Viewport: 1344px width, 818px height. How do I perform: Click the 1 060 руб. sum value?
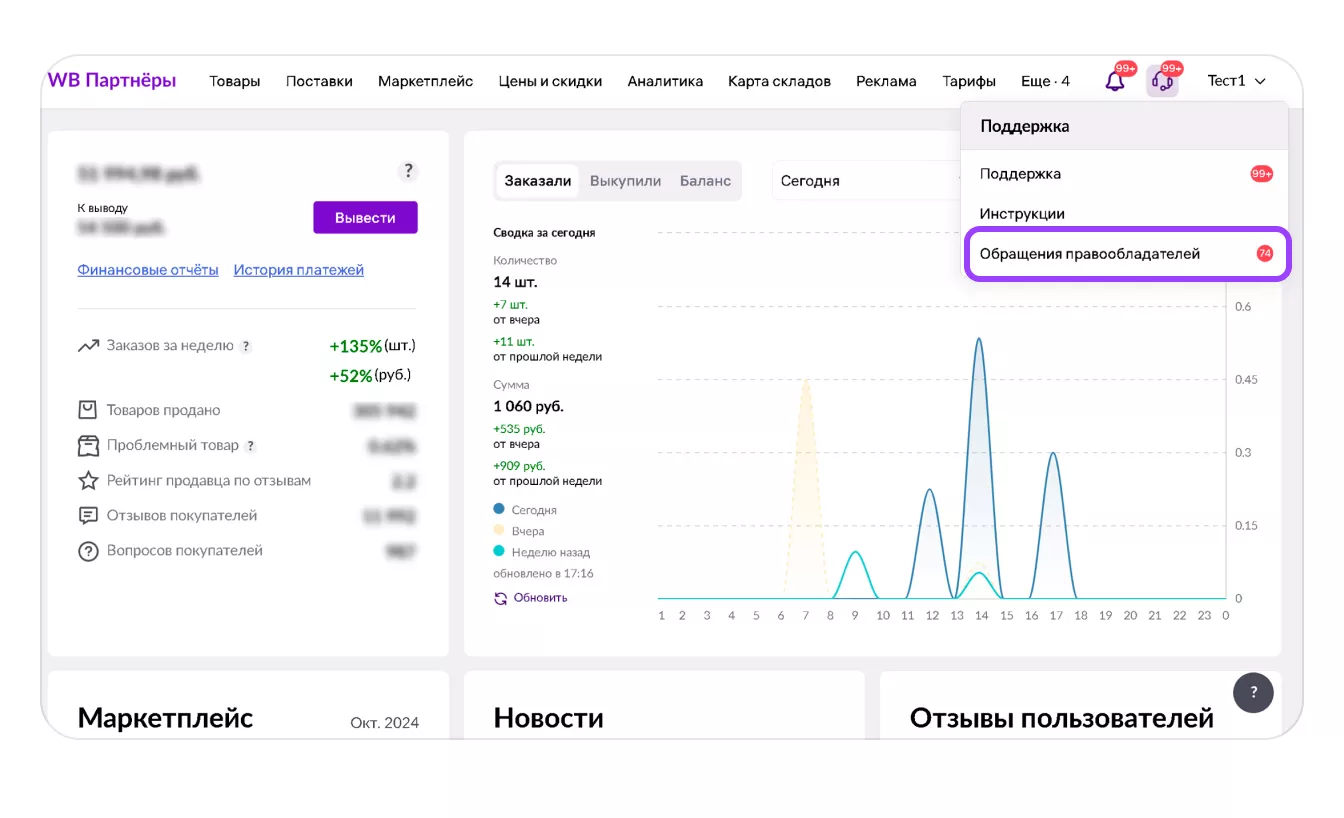pyautogui.click(x=528, y=406)
